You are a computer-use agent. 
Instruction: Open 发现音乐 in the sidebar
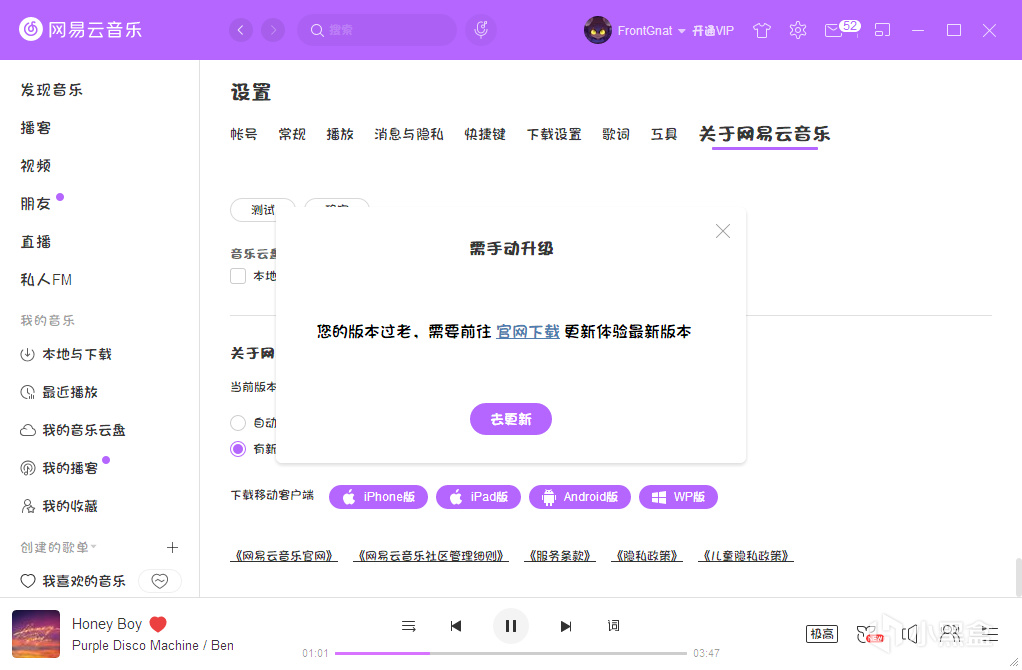click(51, 90)
